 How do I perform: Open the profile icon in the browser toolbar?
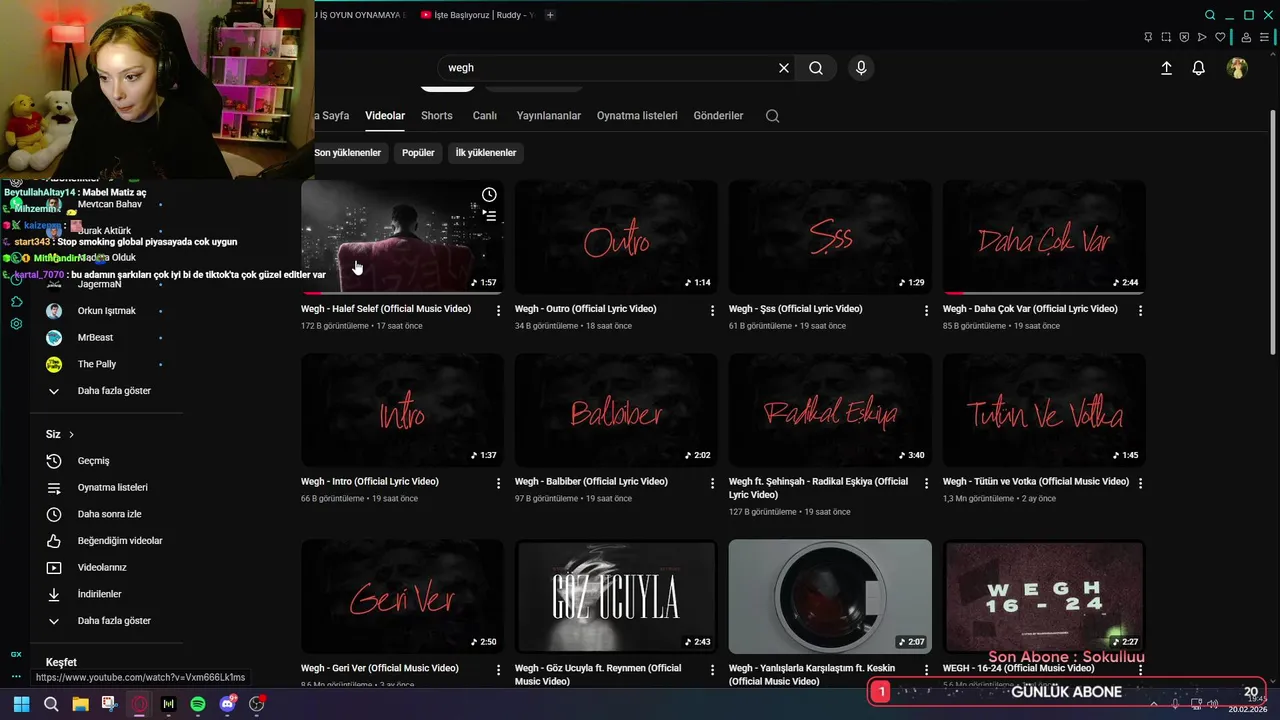(x=1246, y=37)
